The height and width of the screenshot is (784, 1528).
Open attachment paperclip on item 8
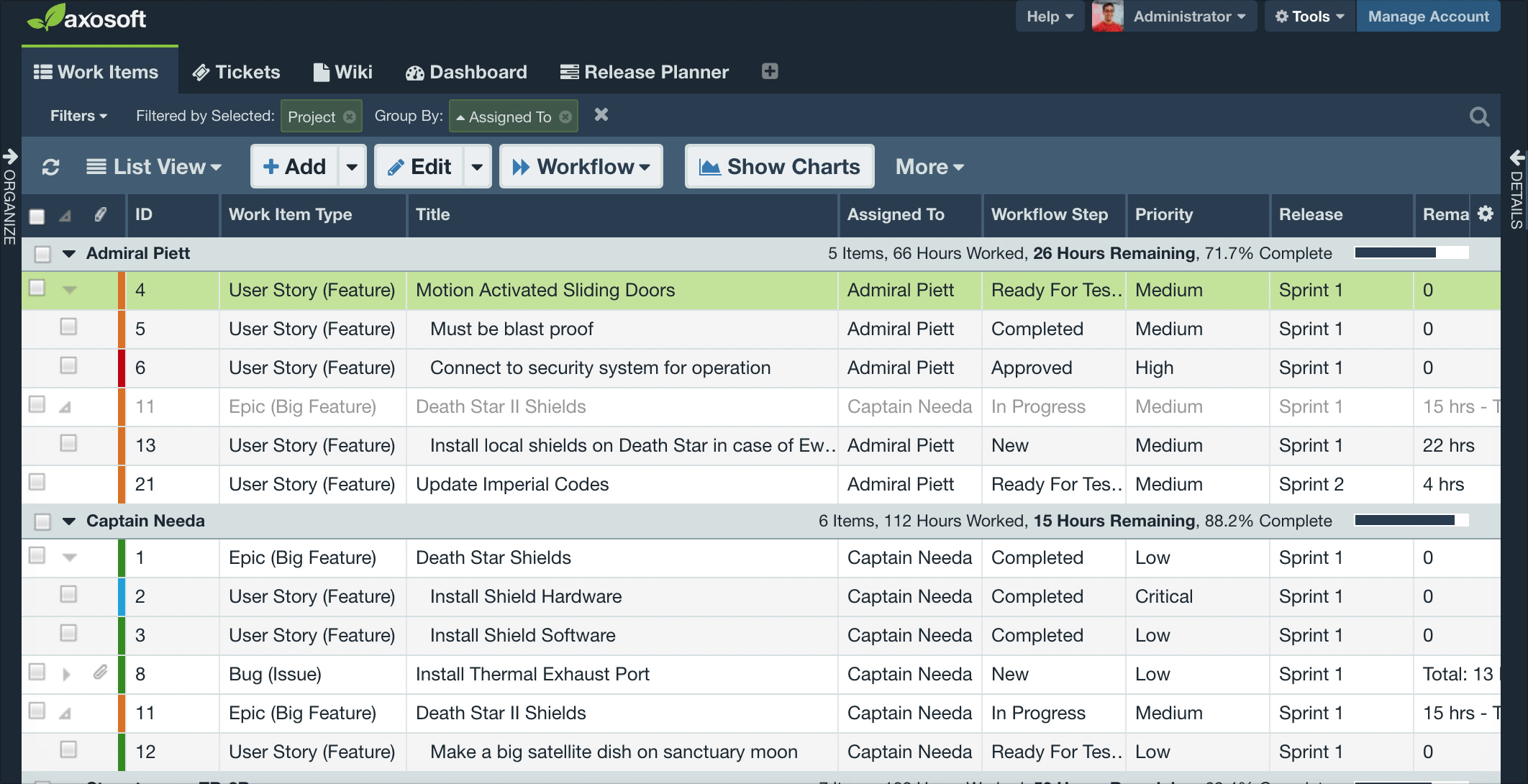coord(100,673)
